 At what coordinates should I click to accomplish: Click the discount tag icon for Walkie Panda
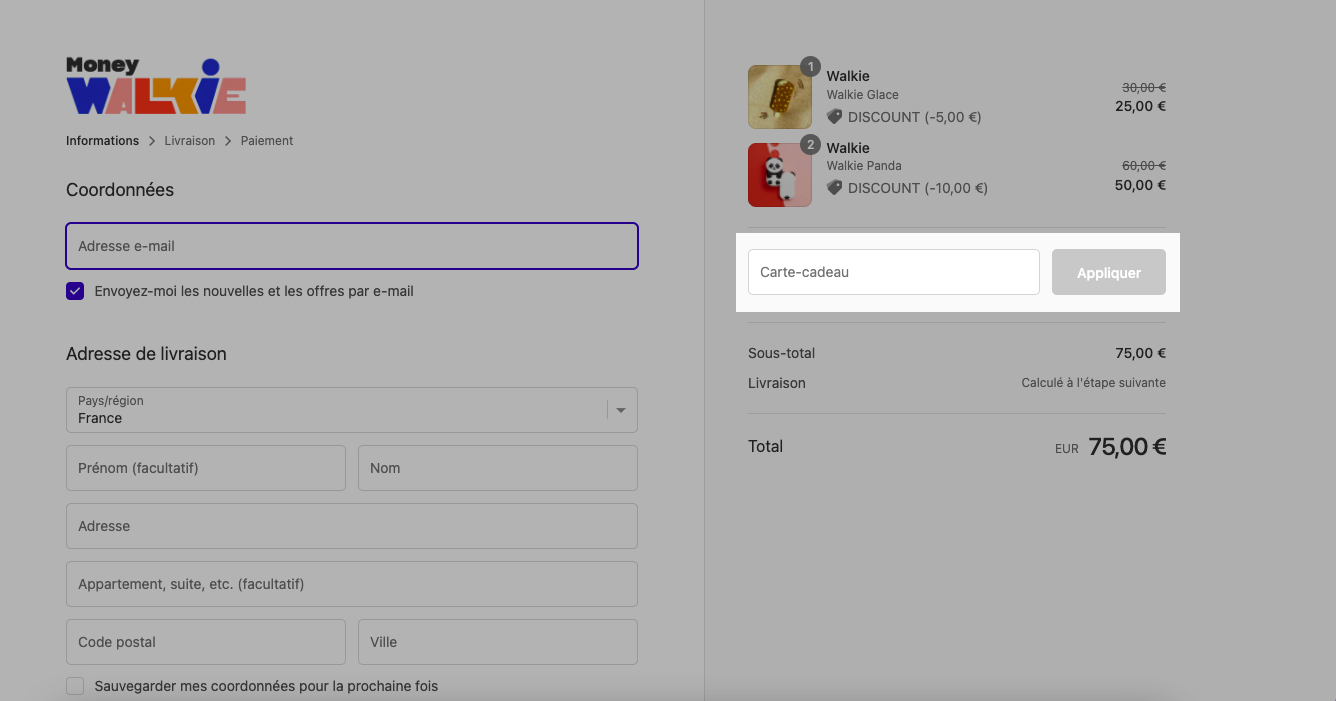[835, 188]
